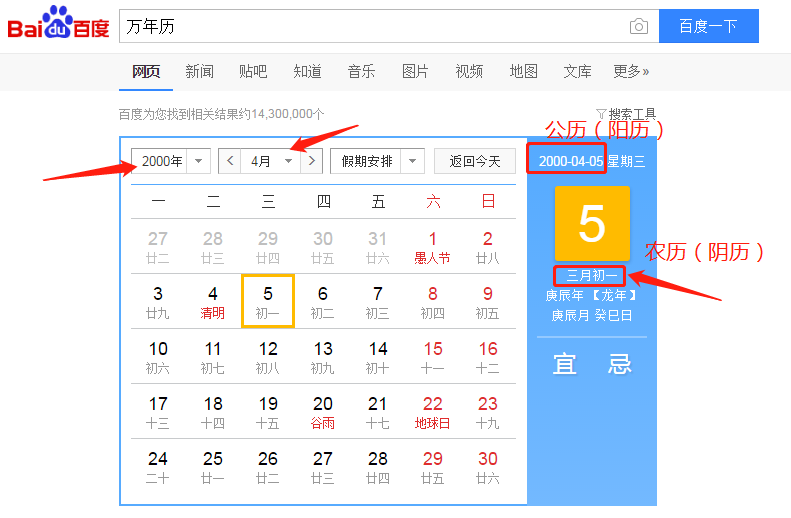Switch to 贴吧 tab

click(x=253, y=72)
